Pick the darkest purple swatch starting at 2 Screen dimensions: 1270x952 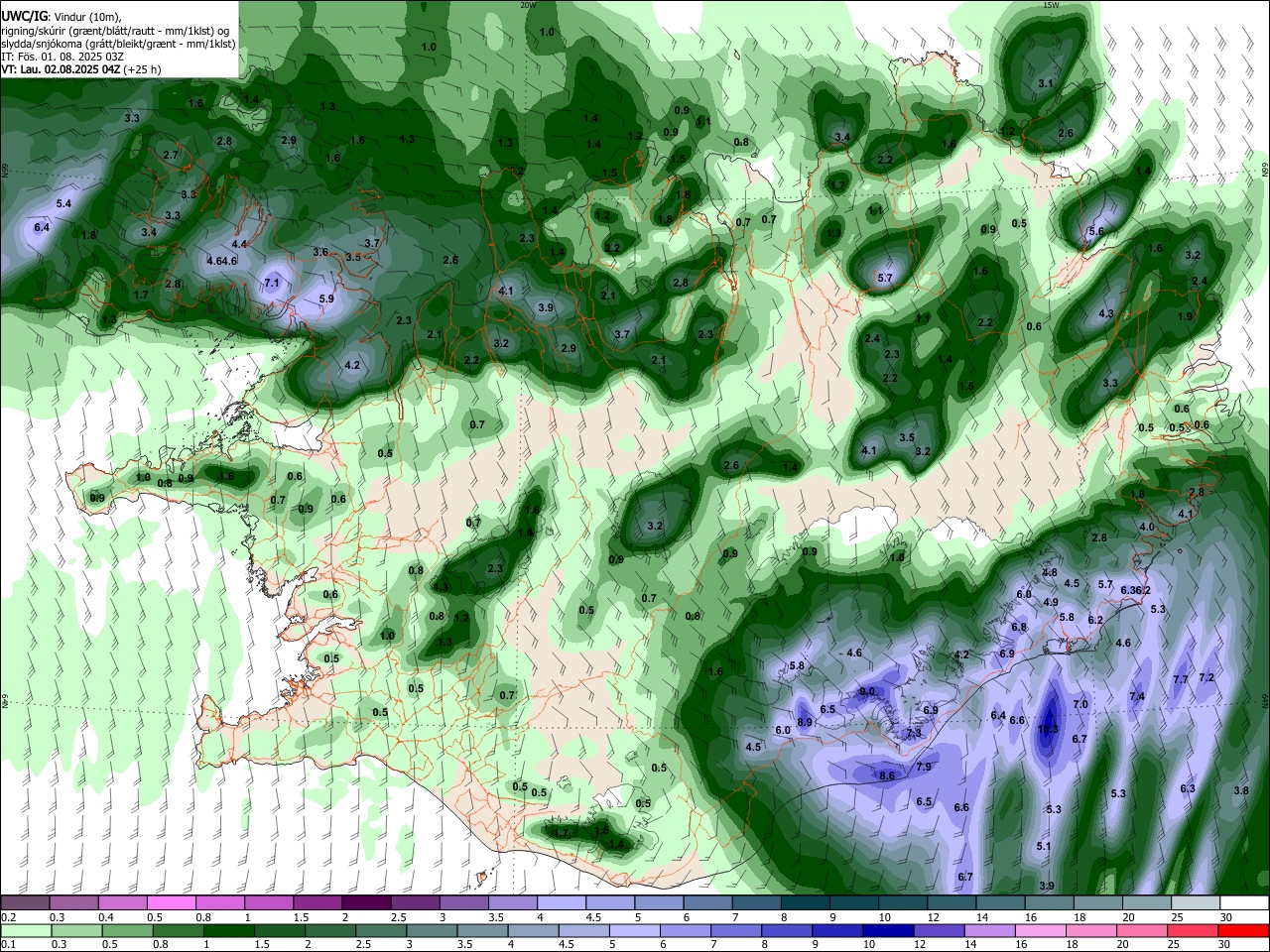point(366,903)
